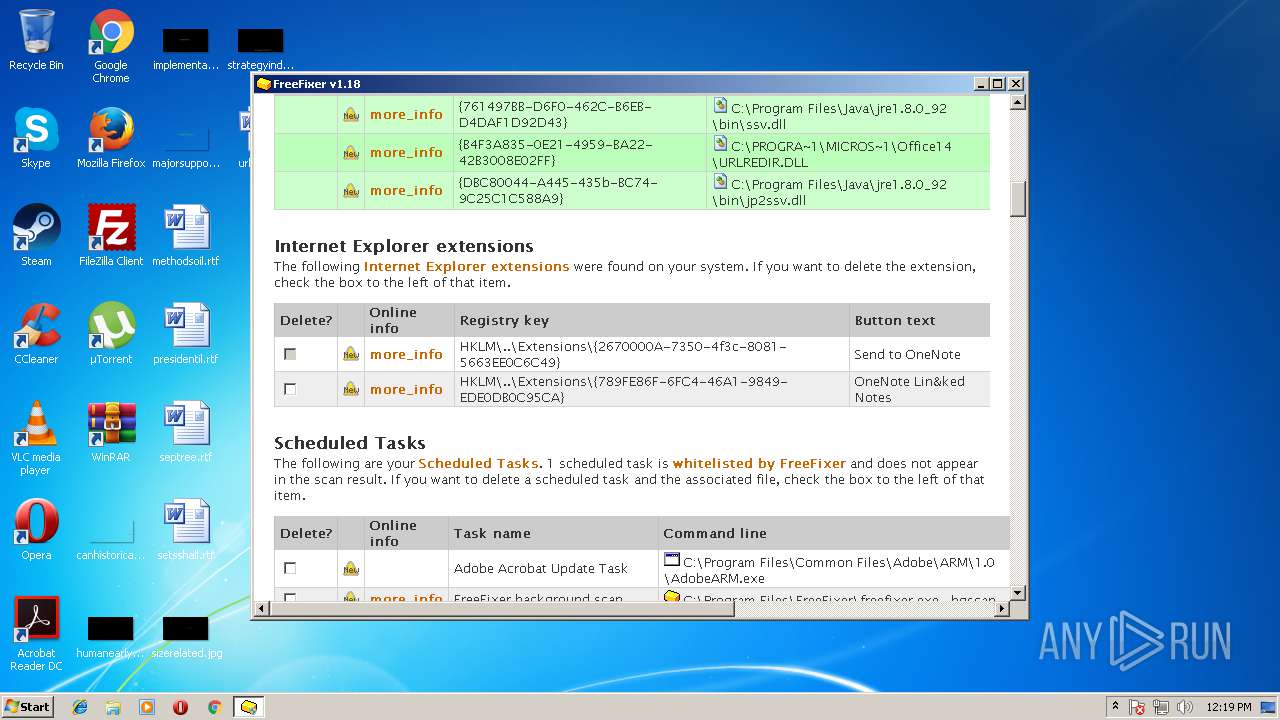
Task: Select the Opera desktop shortcut
Action: click(36, 530)
